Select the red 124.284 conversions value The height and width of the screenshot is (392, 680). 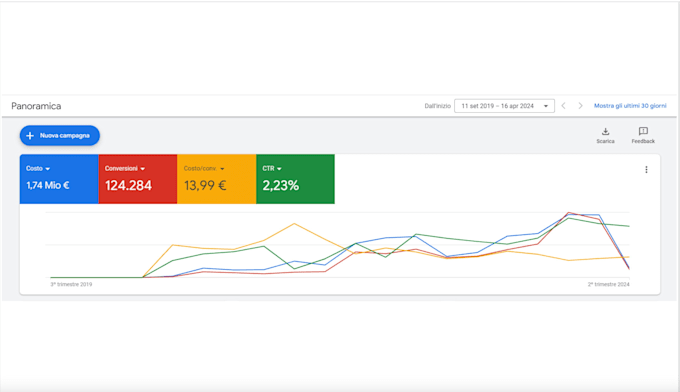tap(128, 186)
